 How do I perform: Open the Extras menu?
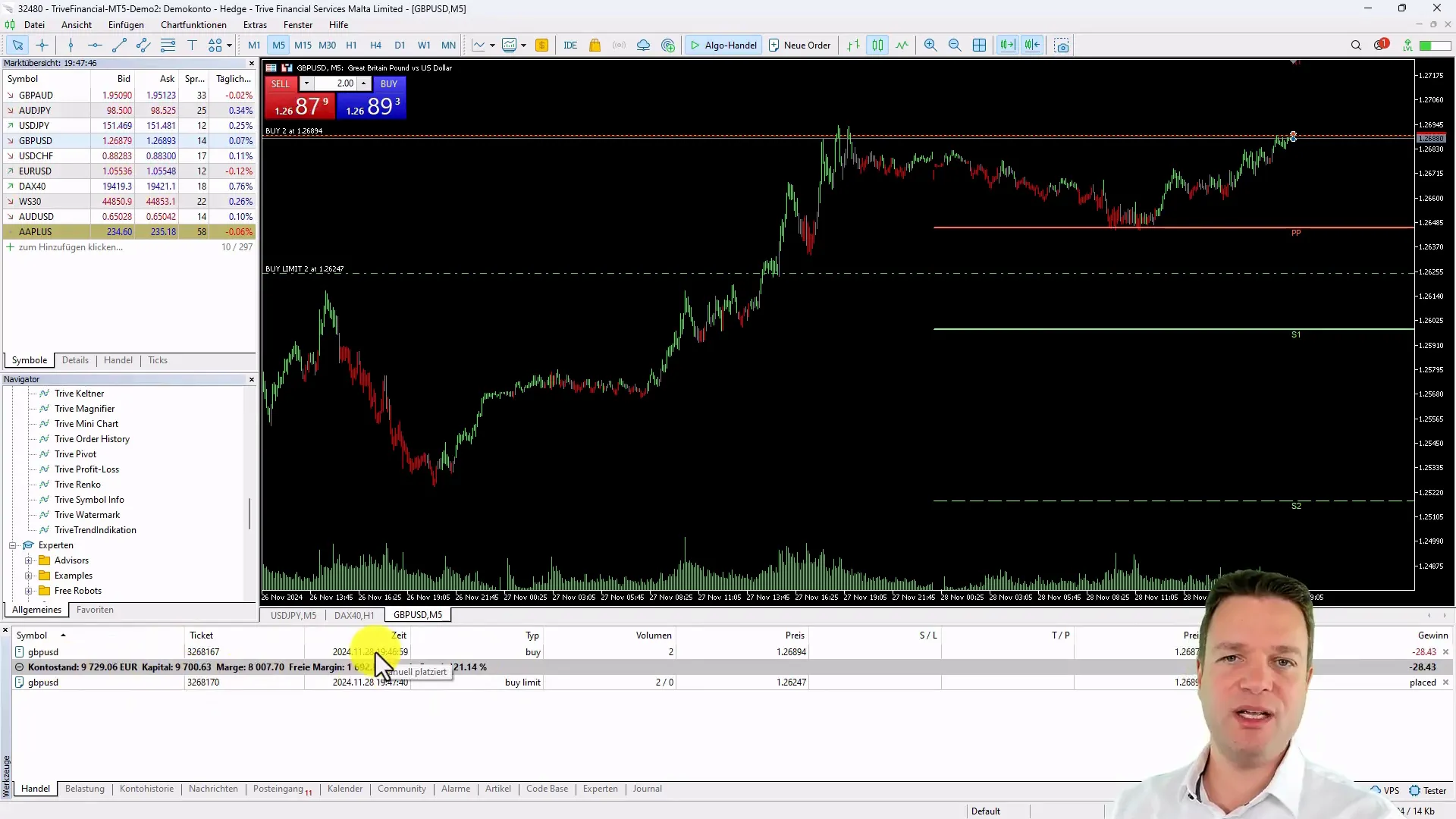click(255, 25)
